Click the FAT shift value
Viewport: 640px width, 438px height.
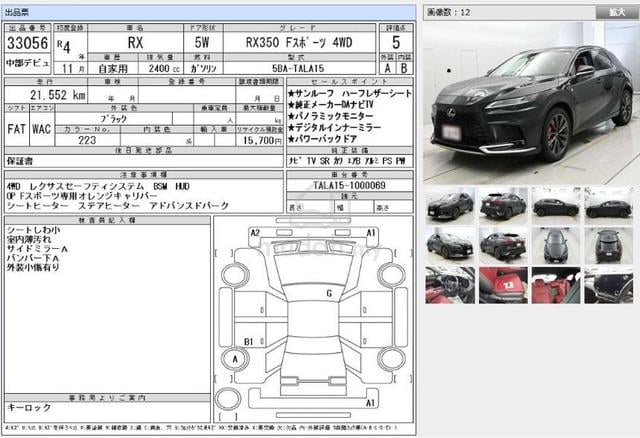(16, 129)
